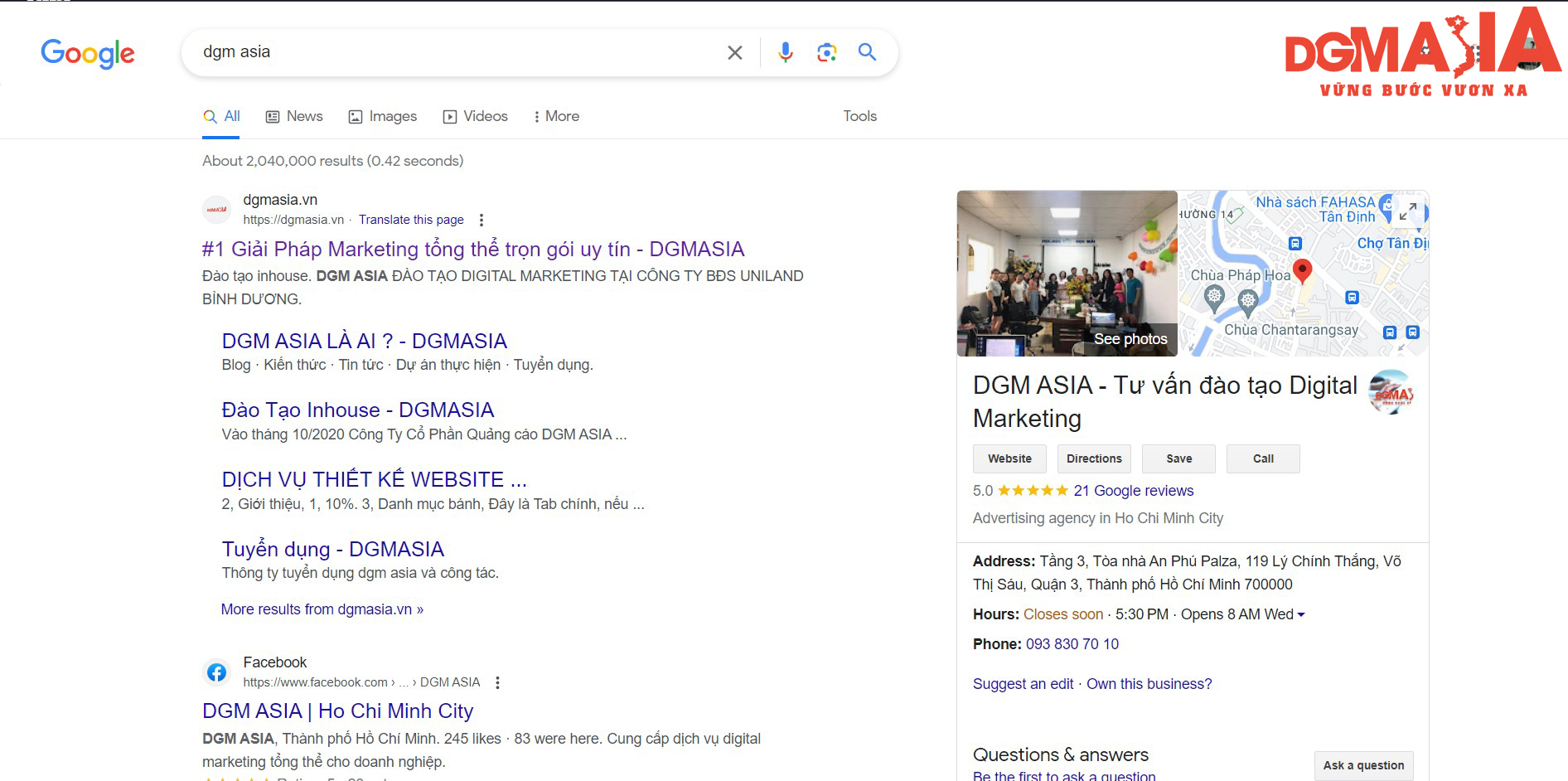Screen dimensions: 1568x781
Task: Clear the search box with X icon
Action: click(x=734, y=52)
